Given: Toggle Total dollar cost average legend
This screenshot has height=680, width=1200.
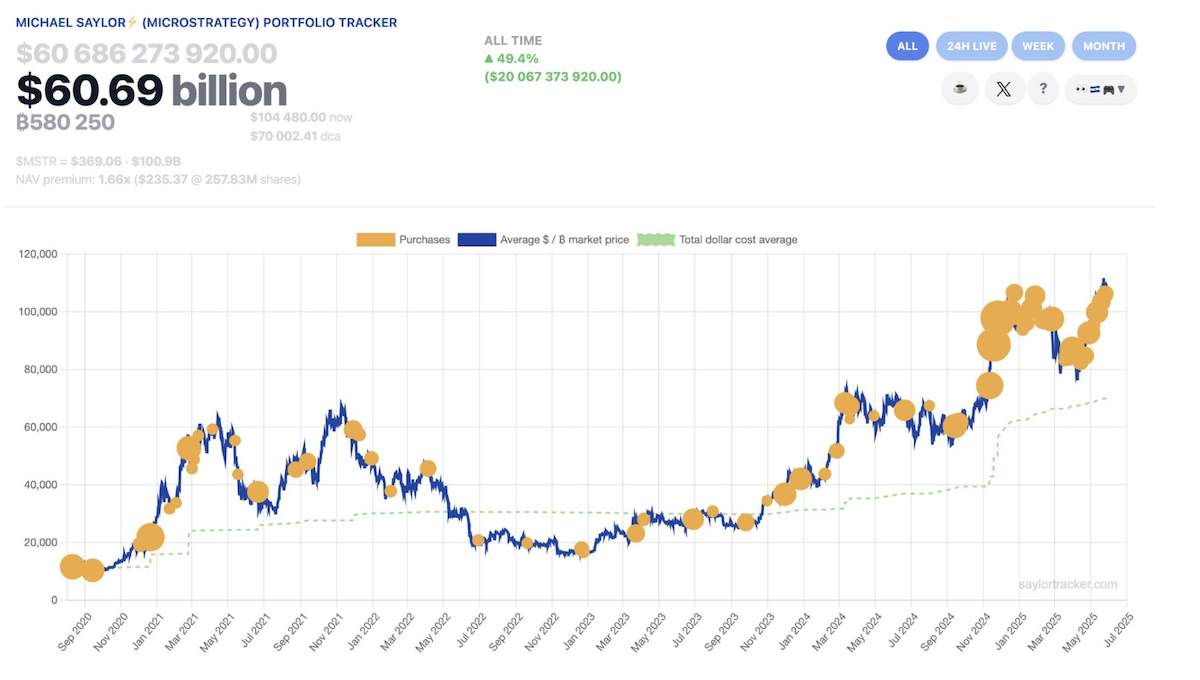Looking at the screenshot, I should pos(719,240).
